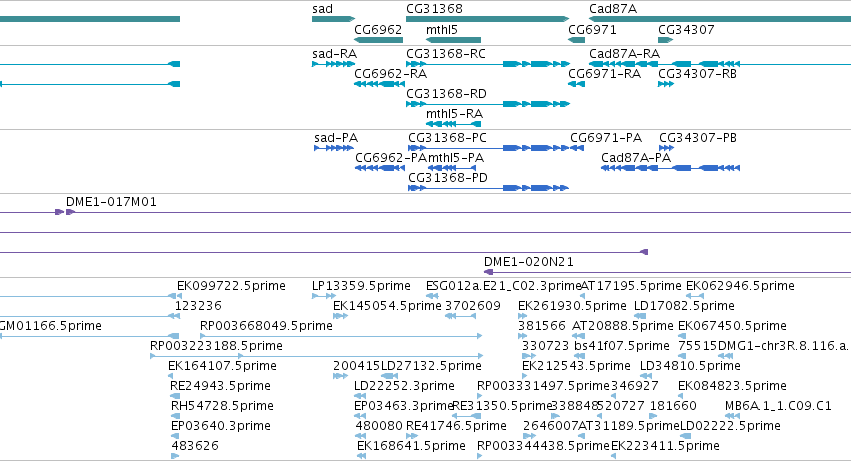Viewport: 851px width, 461px height.
Task: Select the sad gene feature
Action: 333,19
